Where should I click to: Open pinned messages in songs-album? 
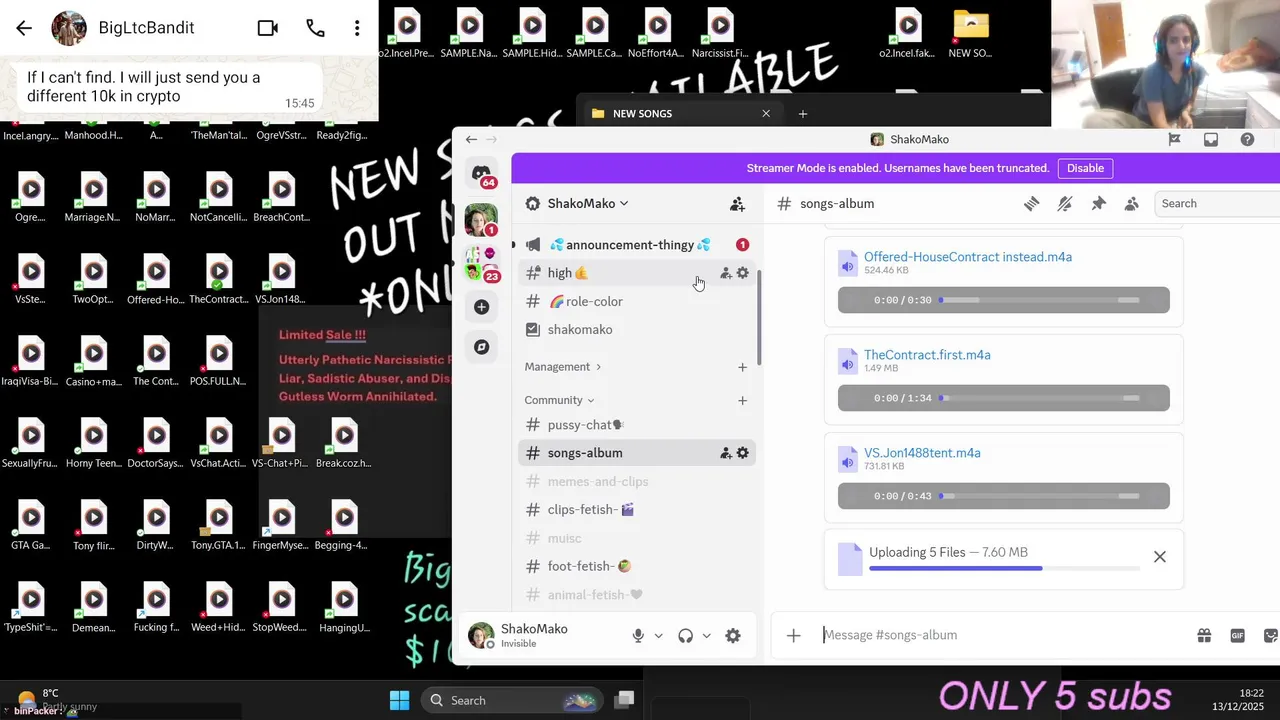pyautogui.click(x=1098, y=204)
